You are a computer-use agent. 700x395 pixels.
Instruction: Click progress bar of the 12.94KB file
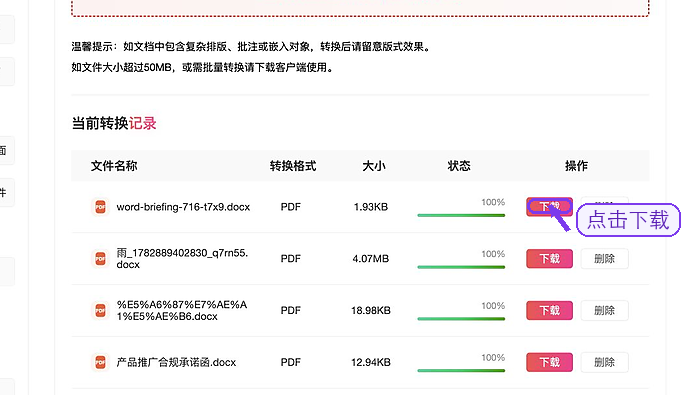pos(461,370)
